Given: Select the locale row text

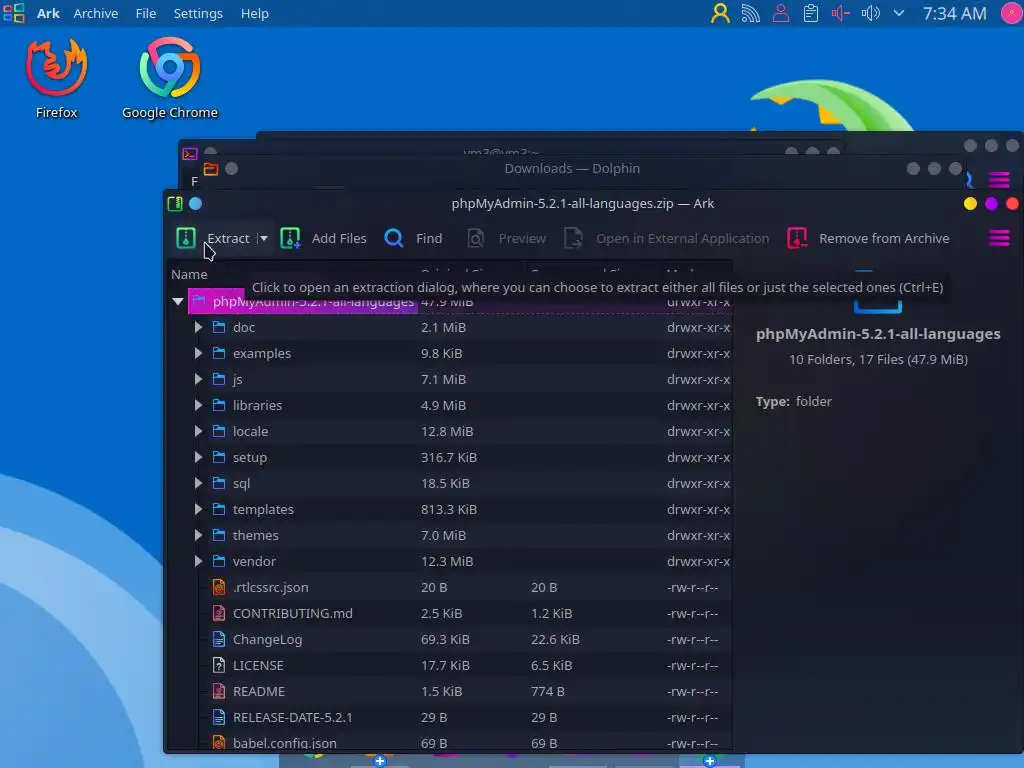Looking at the screenshot, I should pos(250,431).
